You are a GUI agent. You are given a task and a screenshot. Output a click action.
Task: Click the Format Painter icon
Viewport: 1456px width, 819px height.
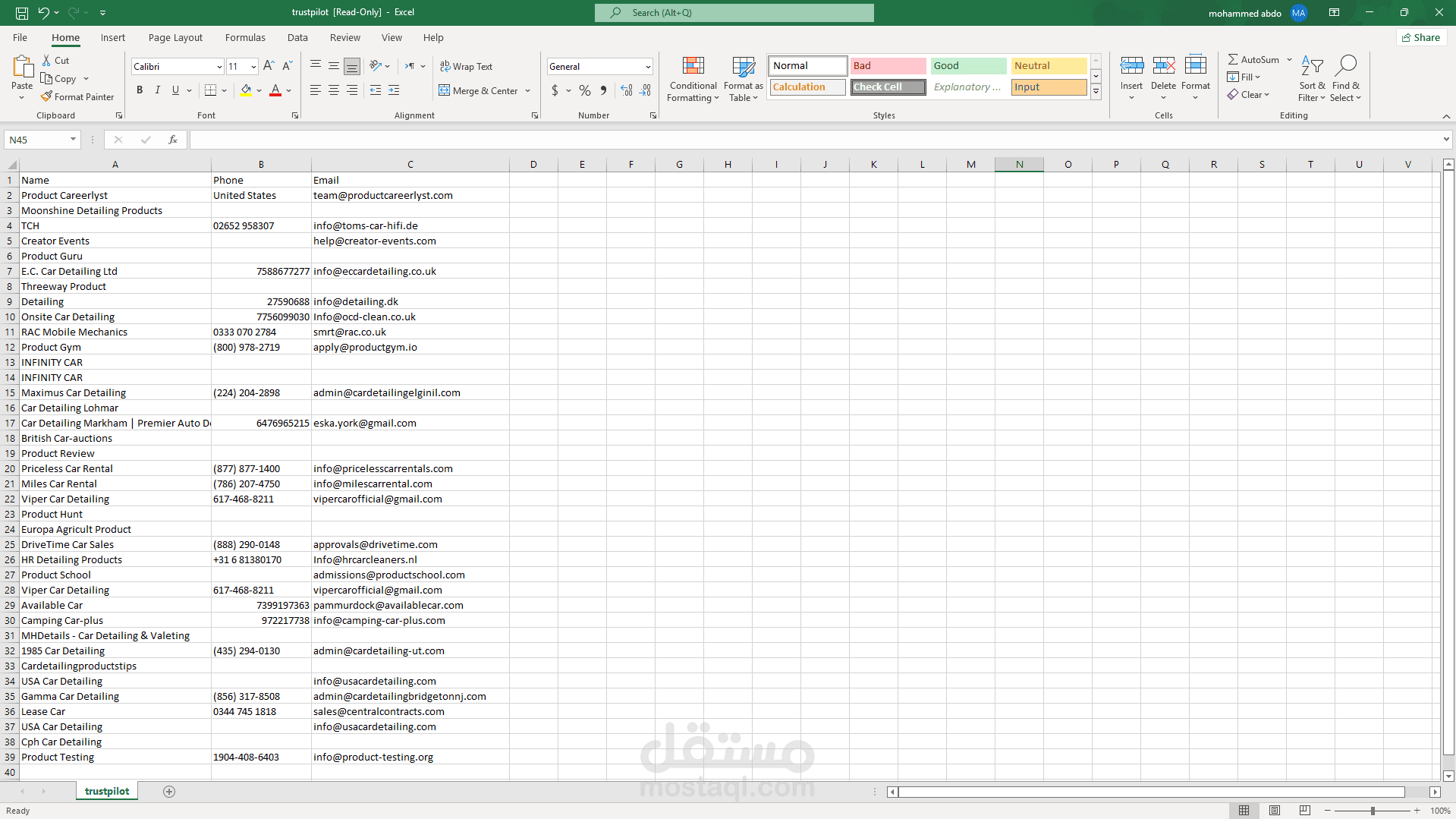[x=47, y=97]
